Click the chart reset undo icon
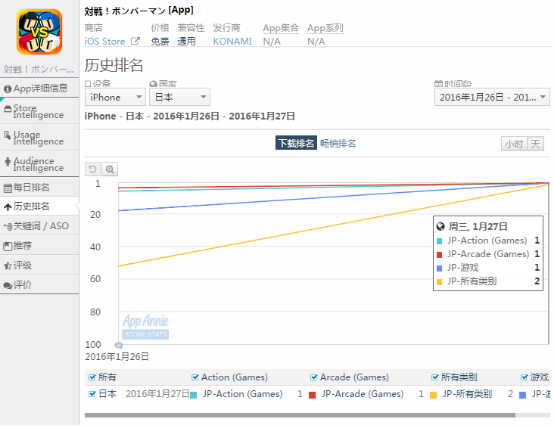Screen dimensions: 554x426 [93, 169]
